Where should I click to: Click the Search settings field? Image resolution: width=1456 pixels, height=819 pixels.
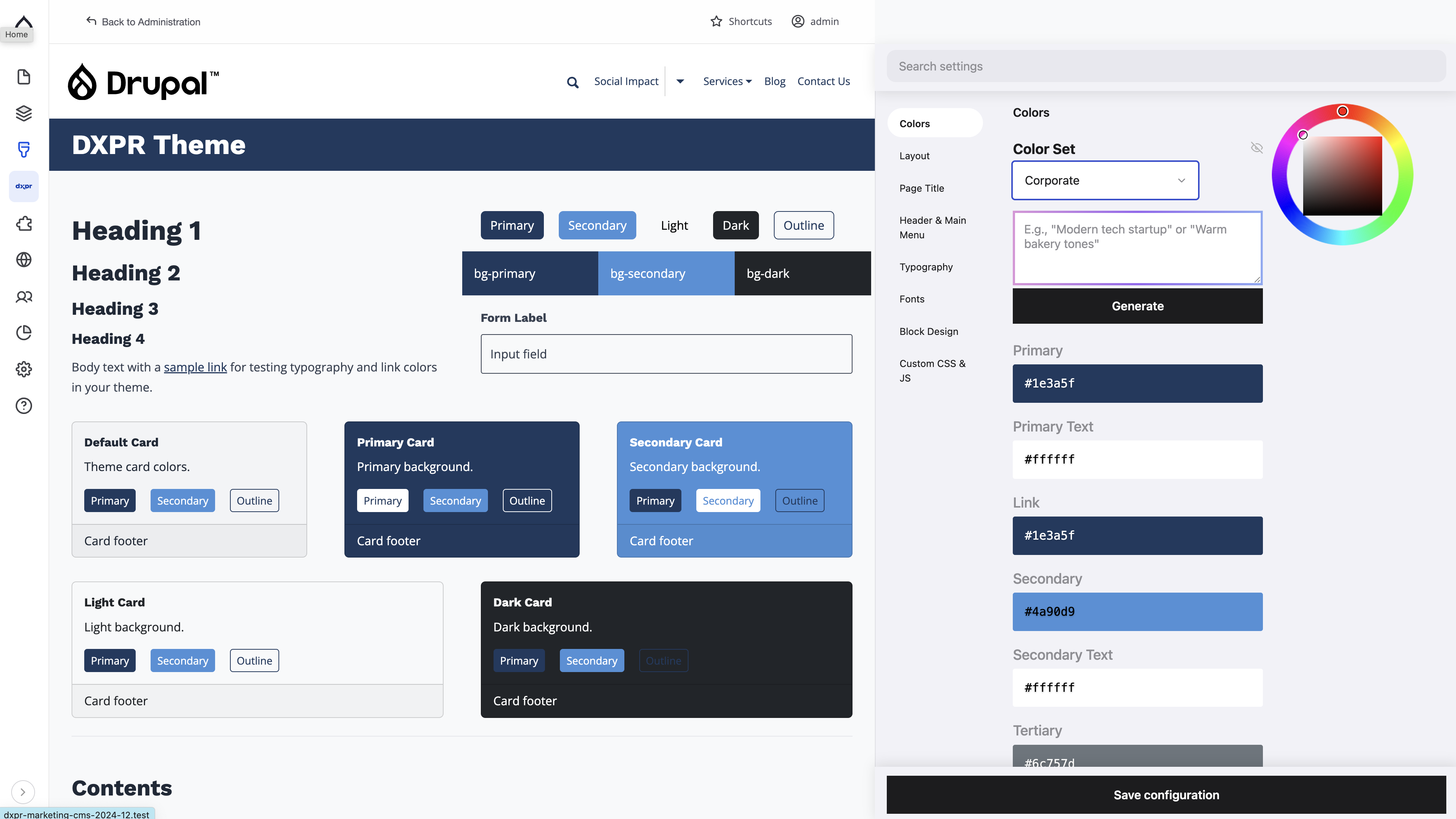1166,66
